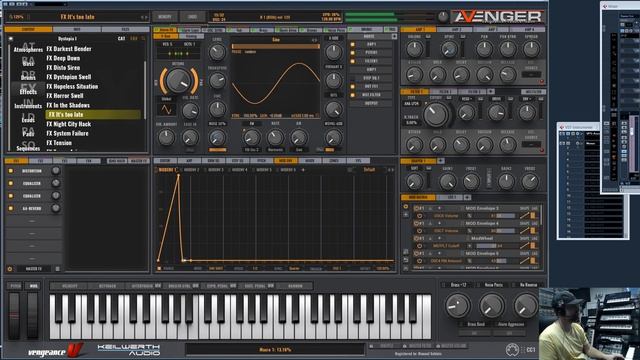Screen dimensions: 640x360
Task: Click the AMP Pan knob
Action: click(x=484, y=49)
